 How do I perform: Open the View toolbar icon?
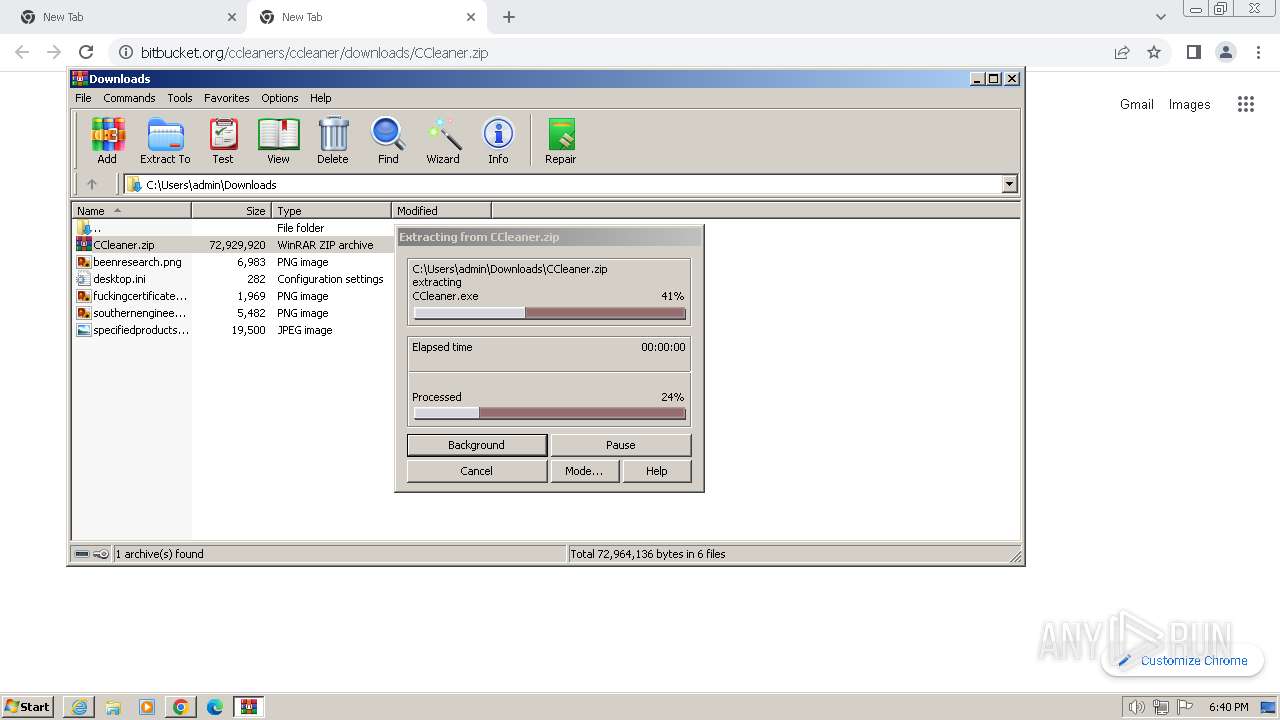point(278,141)
